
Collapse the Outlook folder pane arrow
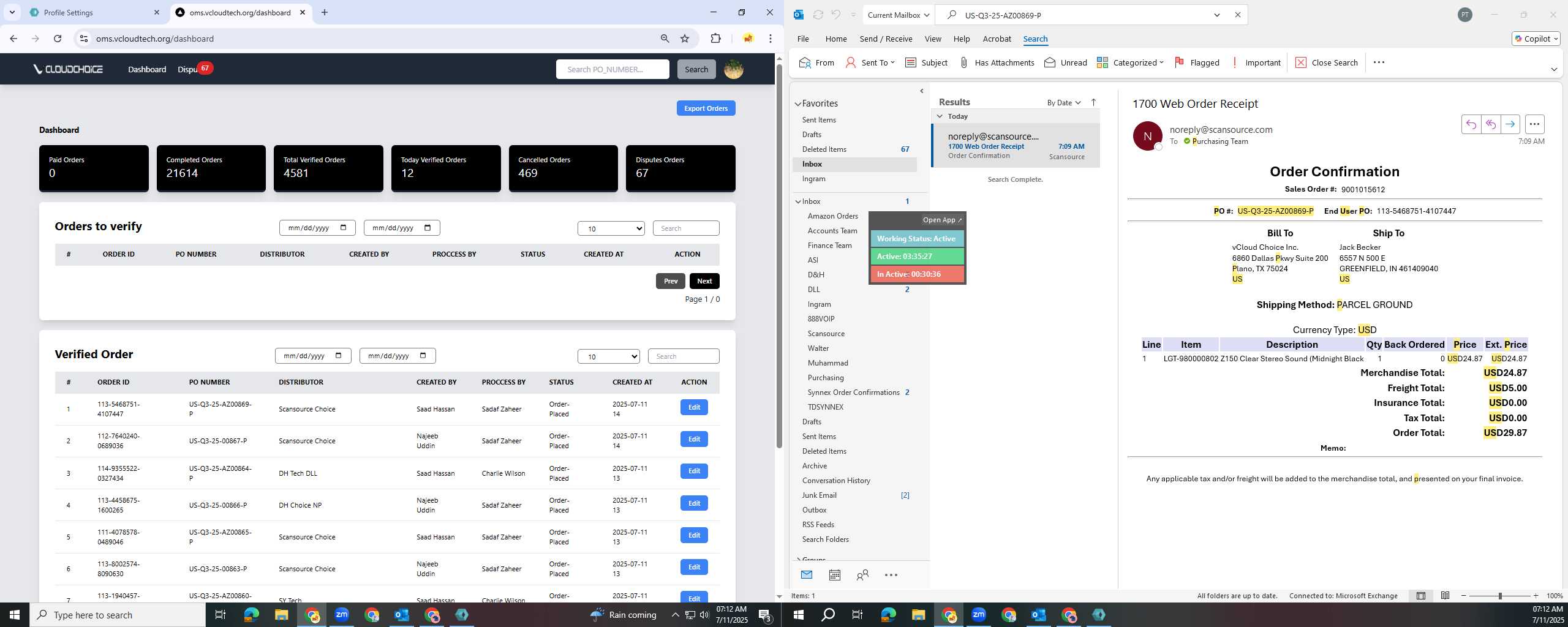point(922,91)
